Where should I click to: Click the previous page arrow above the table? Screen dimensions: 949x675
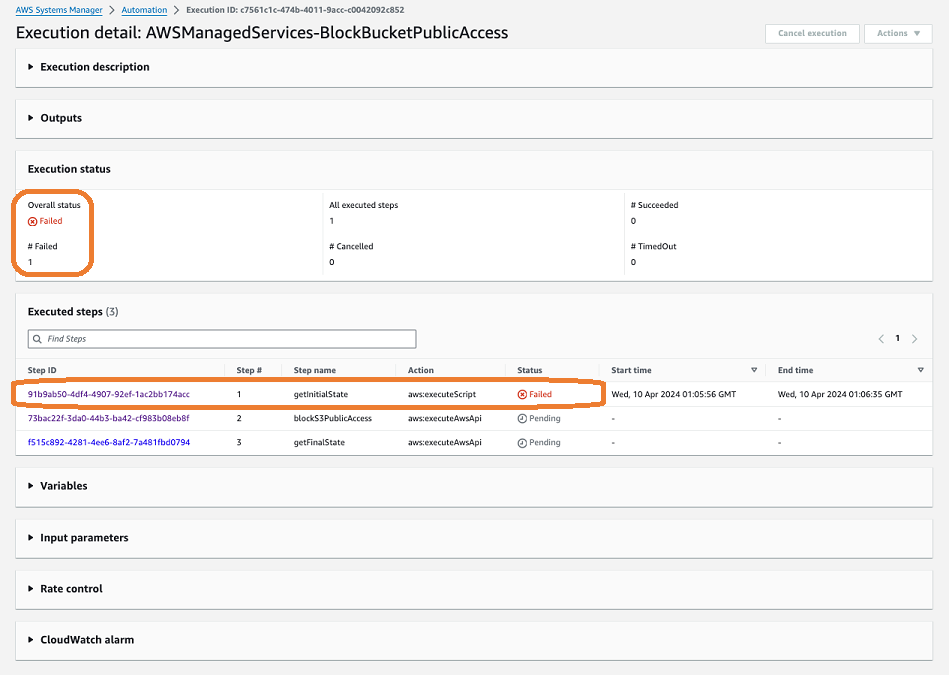pyautogui.click(x=881, y=339)
